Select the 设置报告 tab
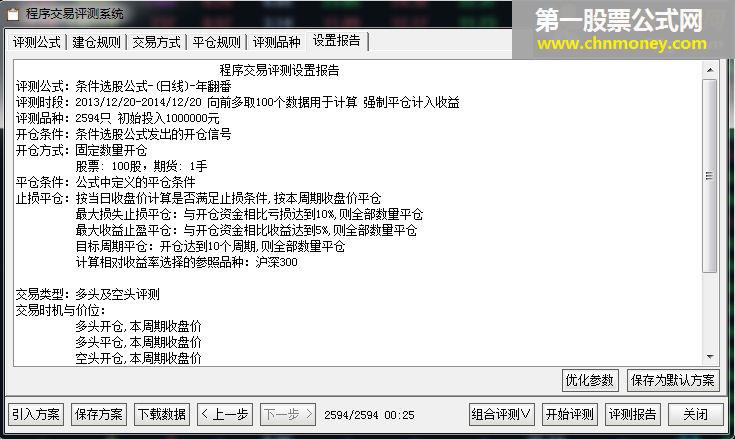The image size is (735, 439). tap(337, 41)
